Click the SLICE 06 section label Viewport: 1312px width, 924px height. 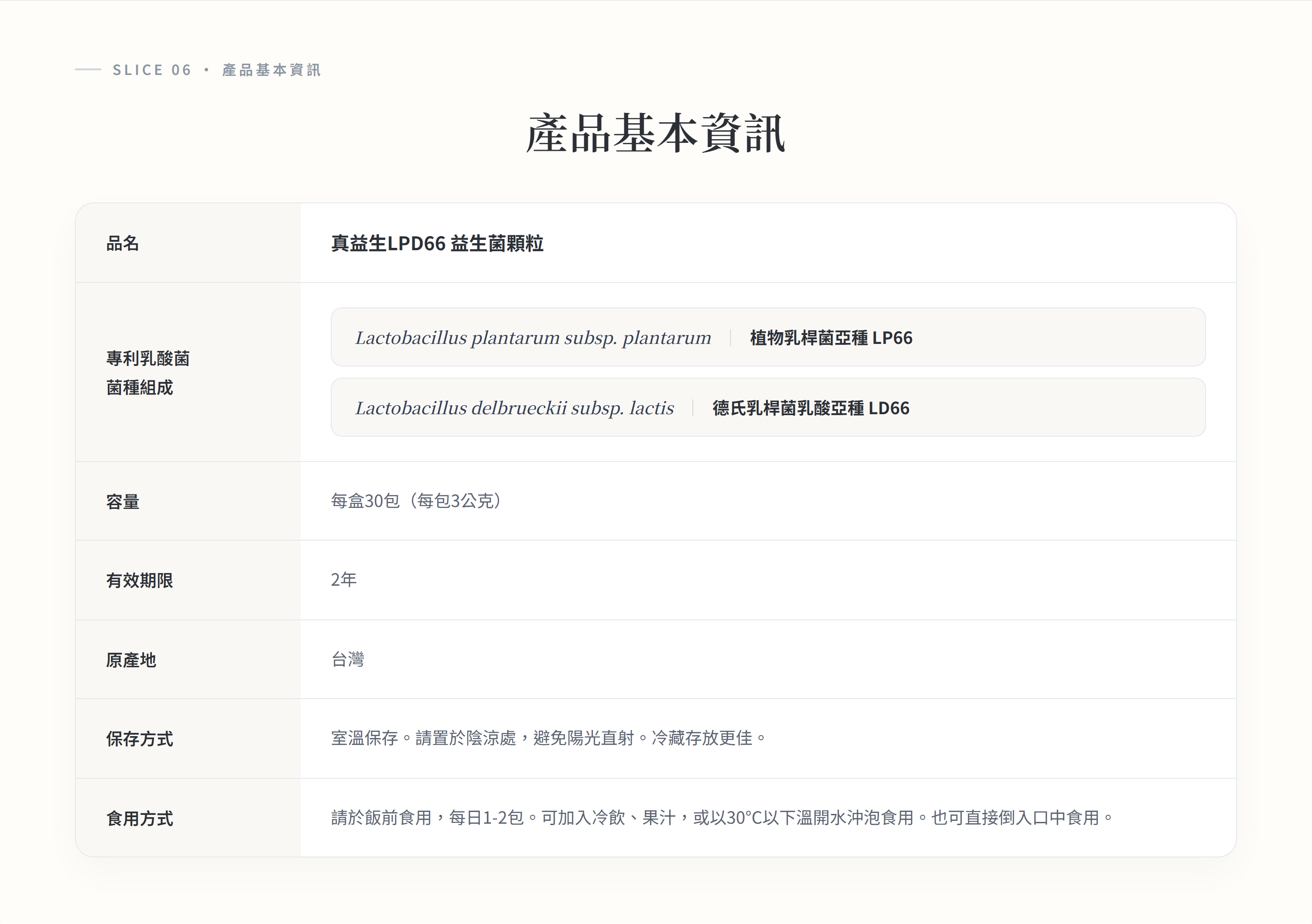click(x=152, y=70)
